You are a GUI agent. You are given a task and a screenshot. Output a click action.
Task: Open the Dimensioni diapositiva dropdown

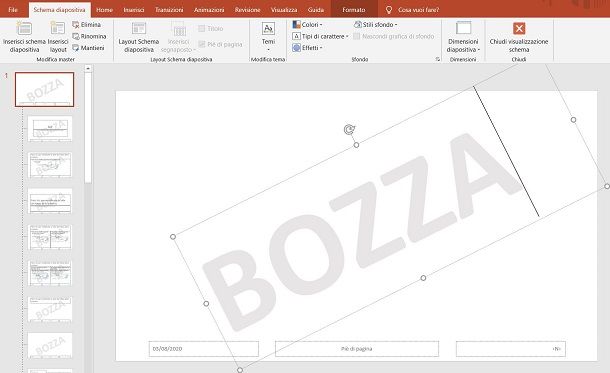[463, 37]
